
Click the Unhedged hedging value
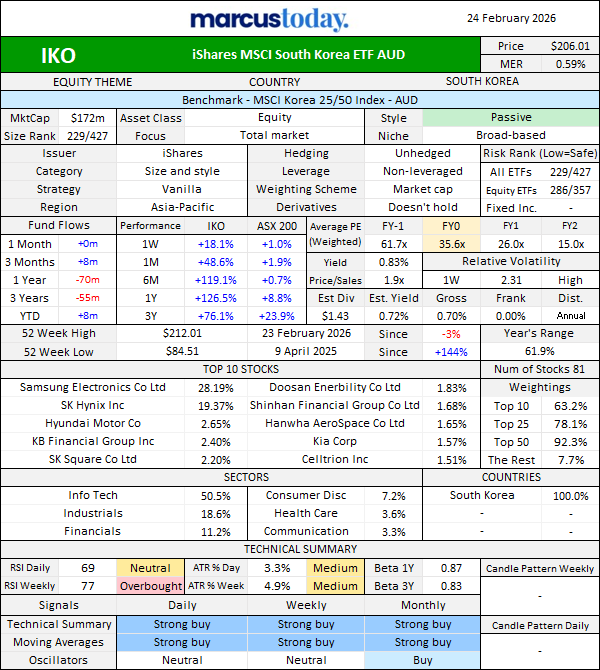click(423, 153)
